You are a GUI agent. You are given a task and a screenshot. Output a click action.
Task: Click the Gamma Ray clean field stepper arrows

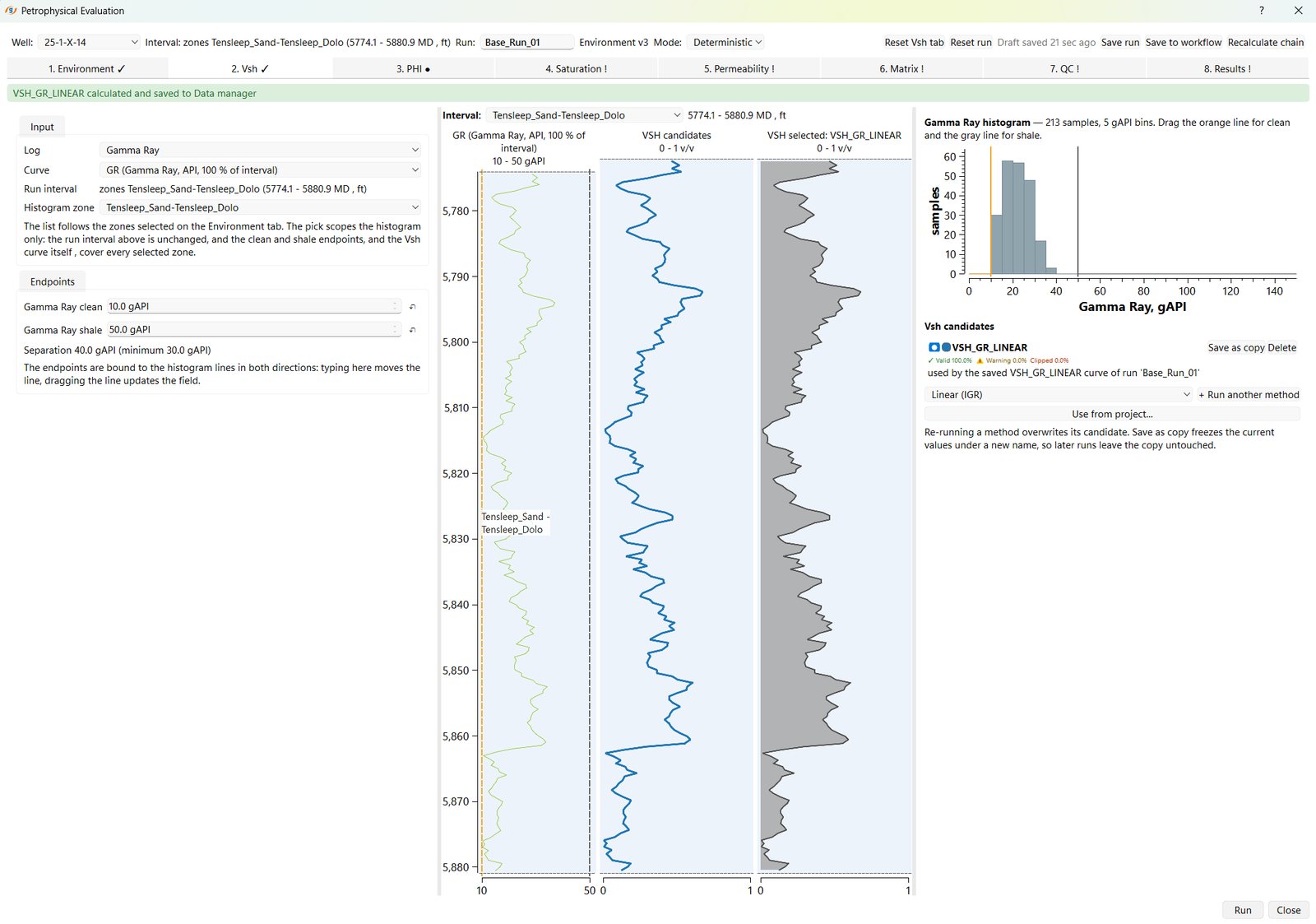395,306
